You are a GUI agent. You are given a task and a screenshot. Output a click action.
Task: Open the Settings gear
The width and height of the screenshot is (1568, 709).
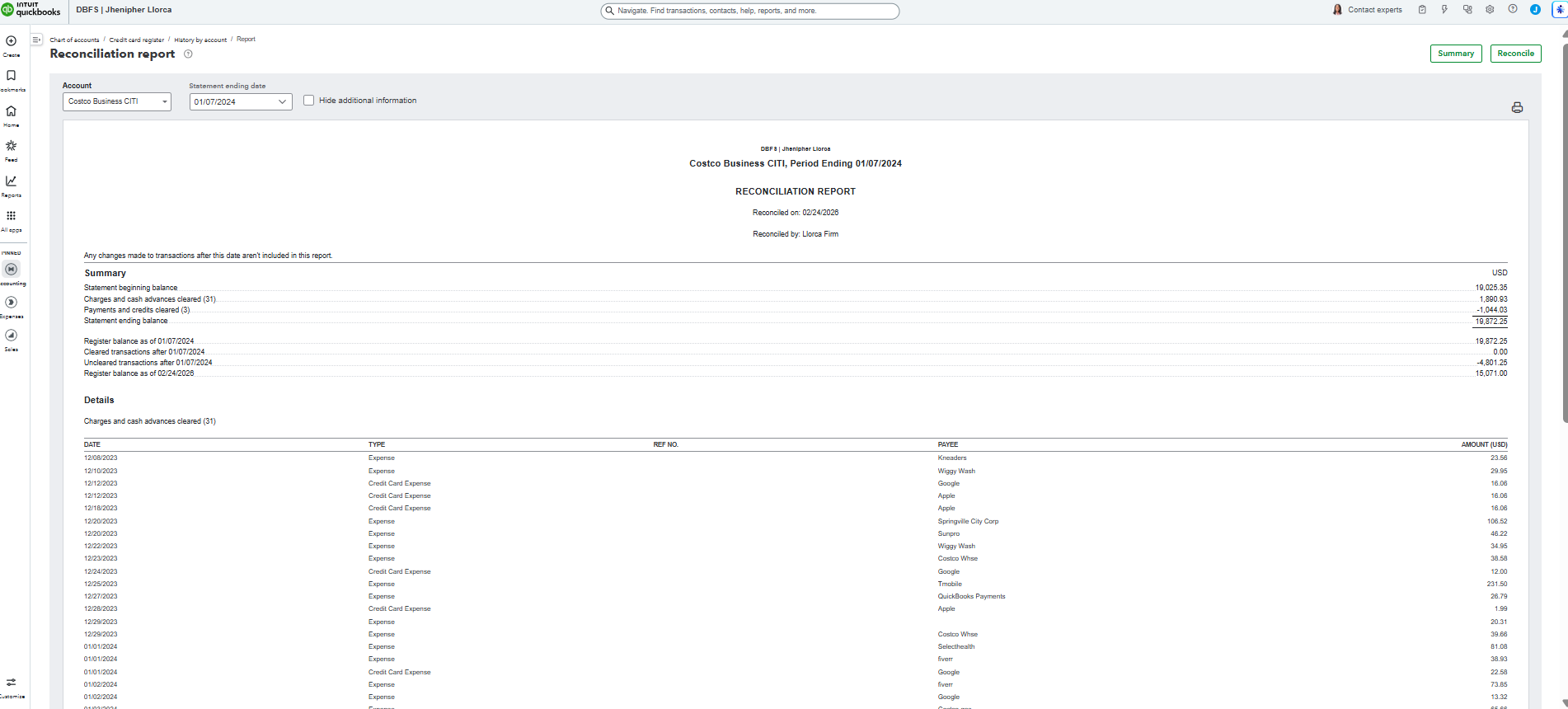(1490, 10)
